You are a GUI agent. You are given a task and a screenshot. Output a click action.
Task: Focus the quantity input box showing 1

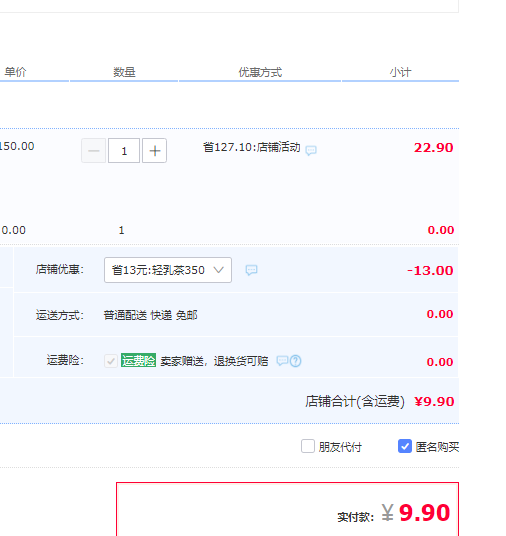(x=124, y=151)
